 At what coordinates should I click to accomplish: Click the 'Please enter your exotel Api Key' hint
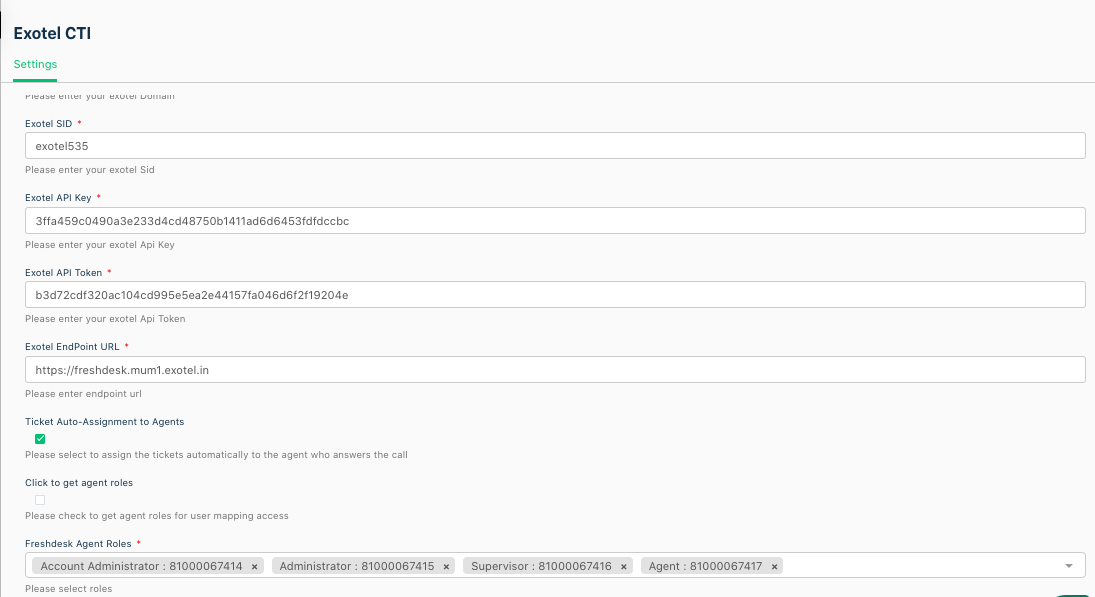(100, 244)
